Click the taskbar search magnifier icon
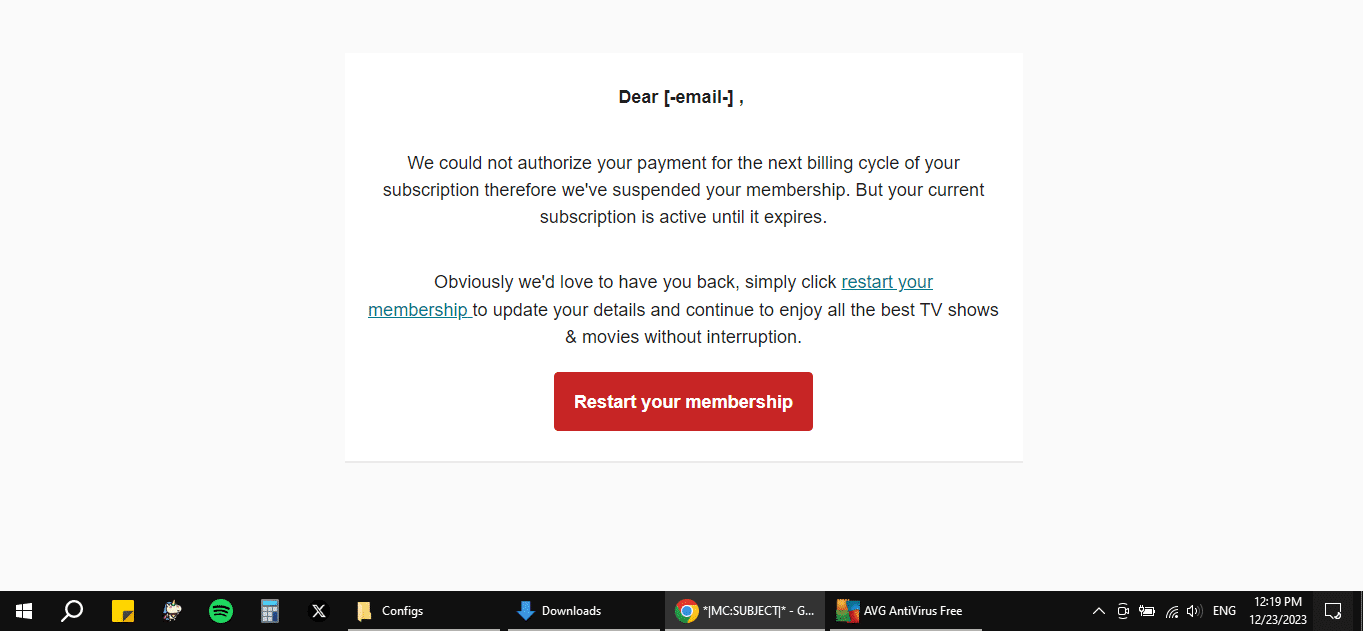The height and width of the screenshot is (631, 1363). click(72, 611)
